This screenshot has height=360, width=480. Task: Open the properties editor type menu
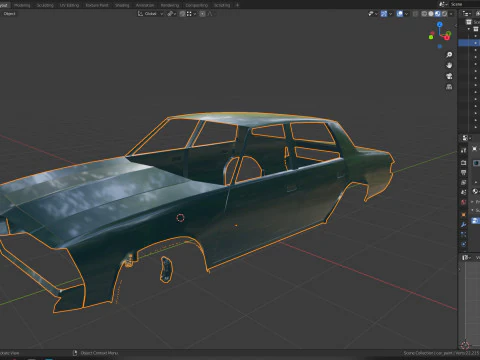[x=466, y=138]
